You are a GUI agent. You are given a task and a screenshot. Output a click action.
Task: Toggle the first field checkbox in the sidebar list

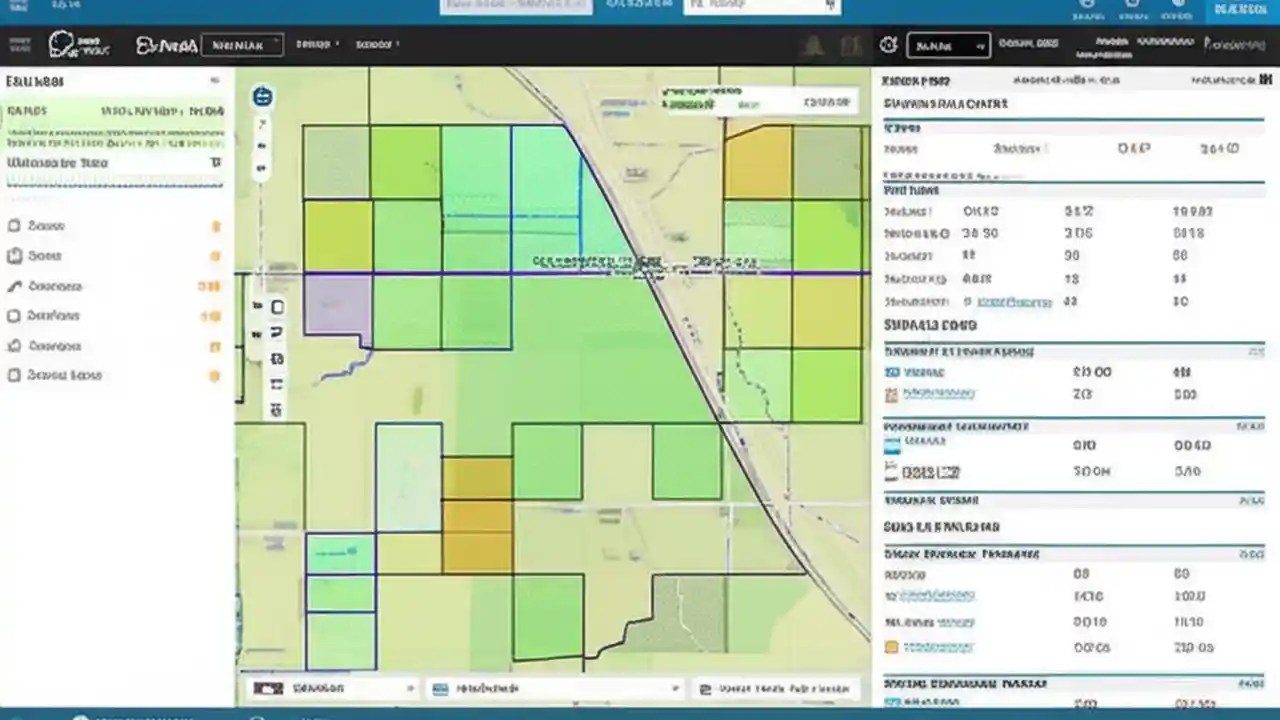(x=13, y=225)
